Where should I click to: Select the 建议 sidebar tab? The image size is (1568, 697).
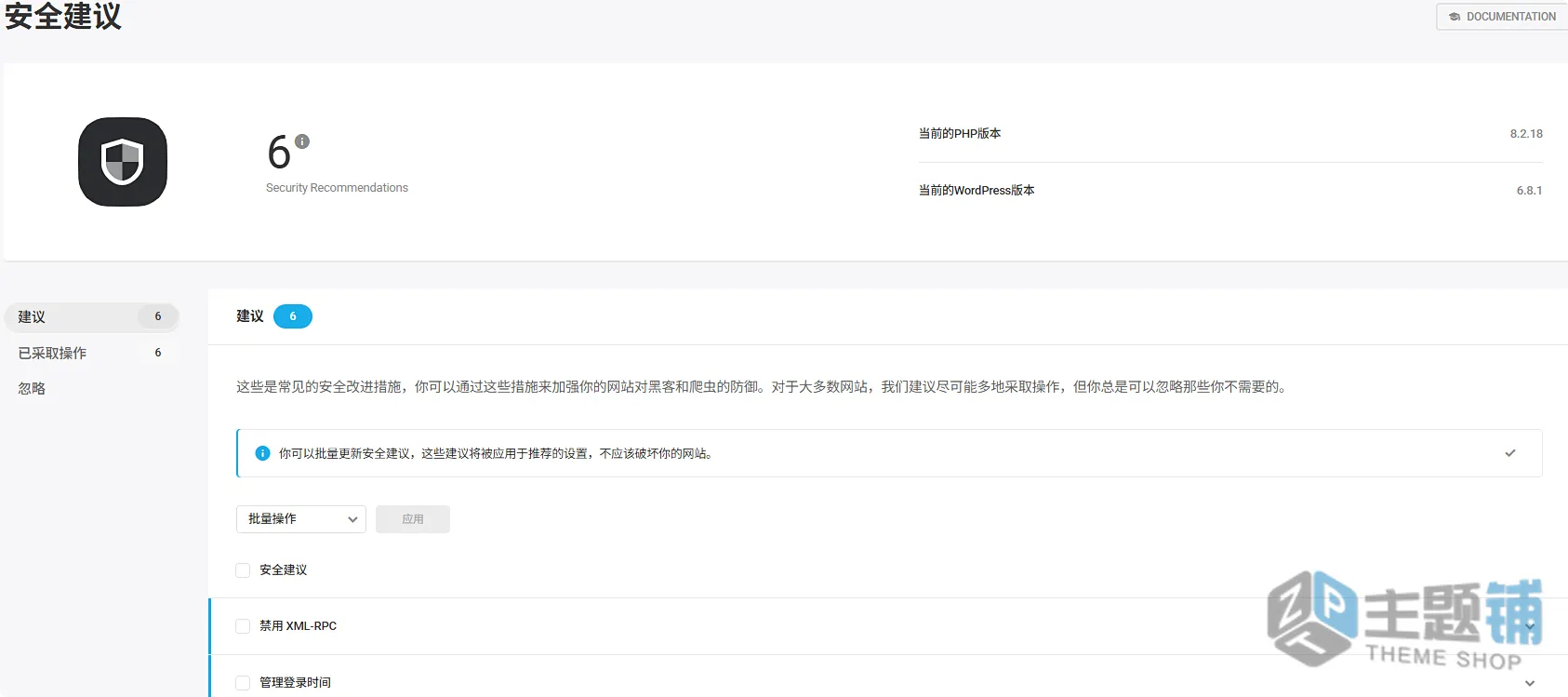91,317
